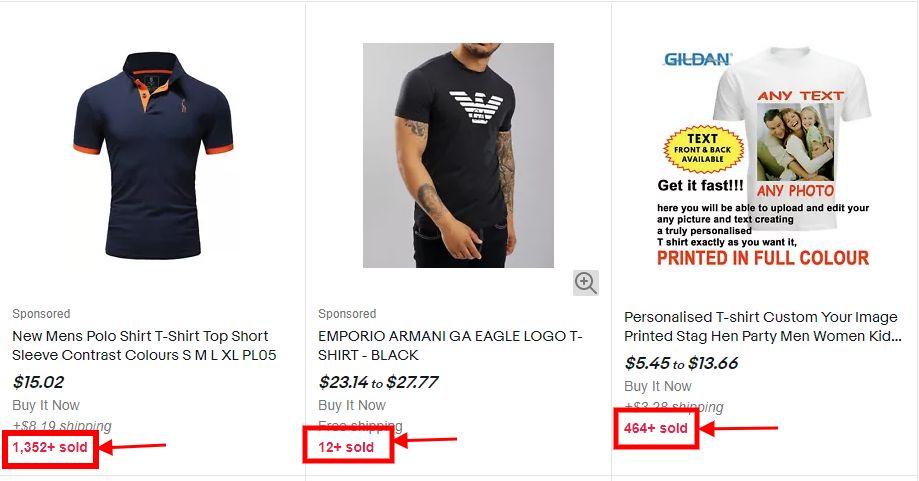This screenshot has height=481, width=919.
Task: Click the yellow TEXT FRONT & BACK badge
Action: coord(703,149)
